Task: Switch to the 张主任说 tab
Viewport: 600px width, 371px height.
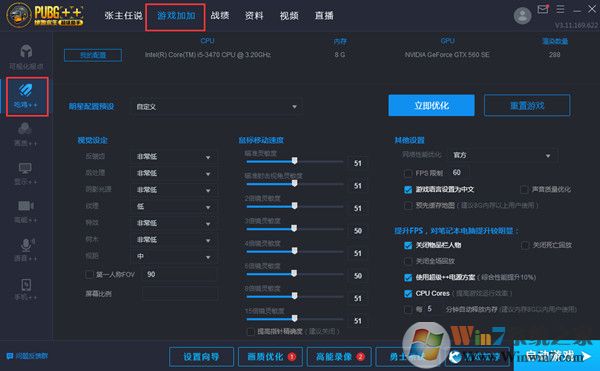Action: (x=123, y=16)
